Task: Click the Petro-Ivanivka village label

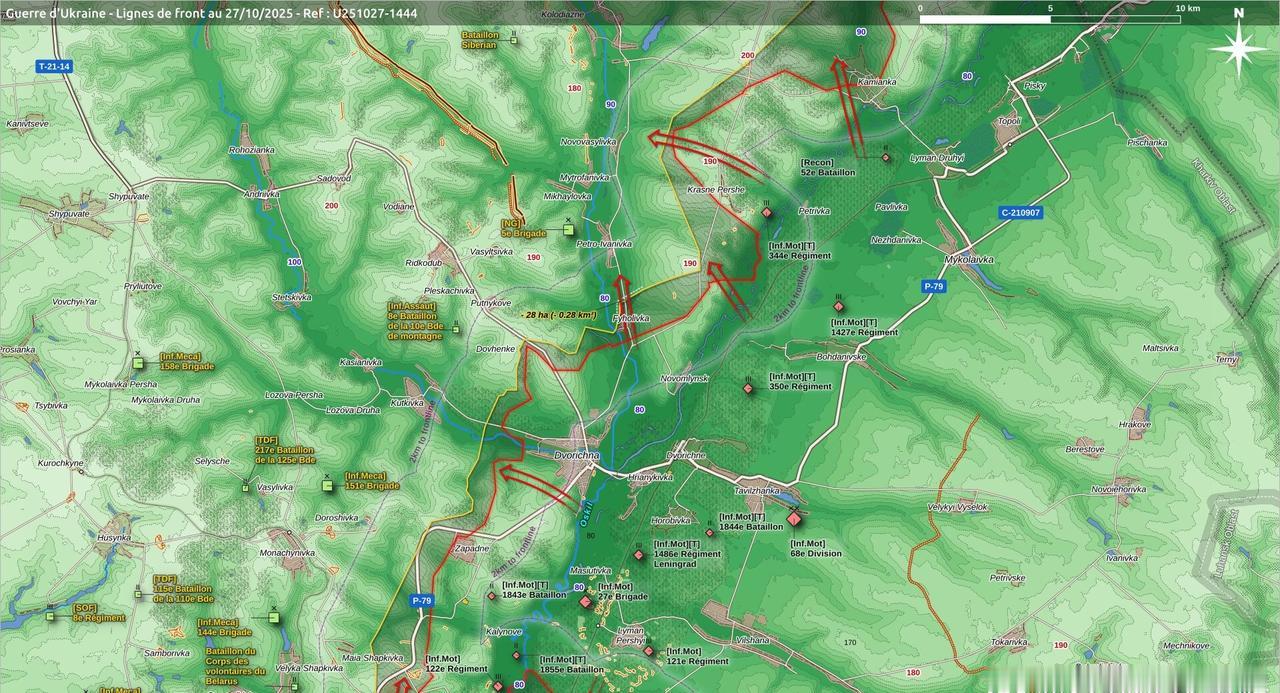Action: point(604,243)
